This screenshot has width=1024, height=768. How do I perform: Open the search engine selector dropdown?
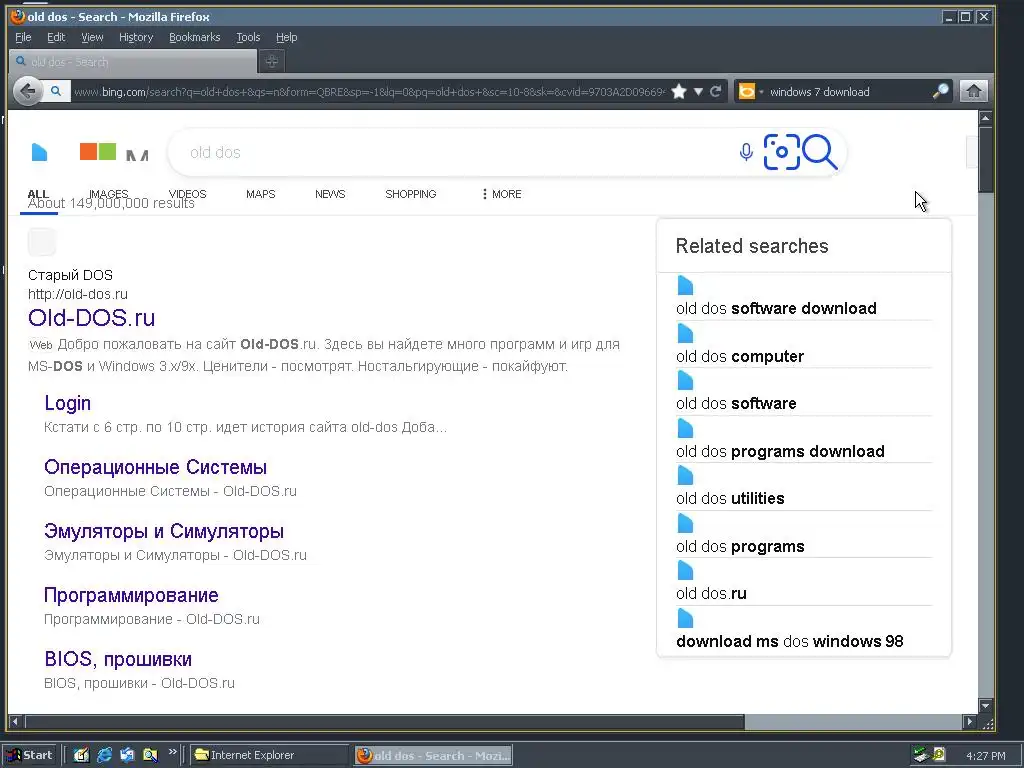click(x=750, y=91)
